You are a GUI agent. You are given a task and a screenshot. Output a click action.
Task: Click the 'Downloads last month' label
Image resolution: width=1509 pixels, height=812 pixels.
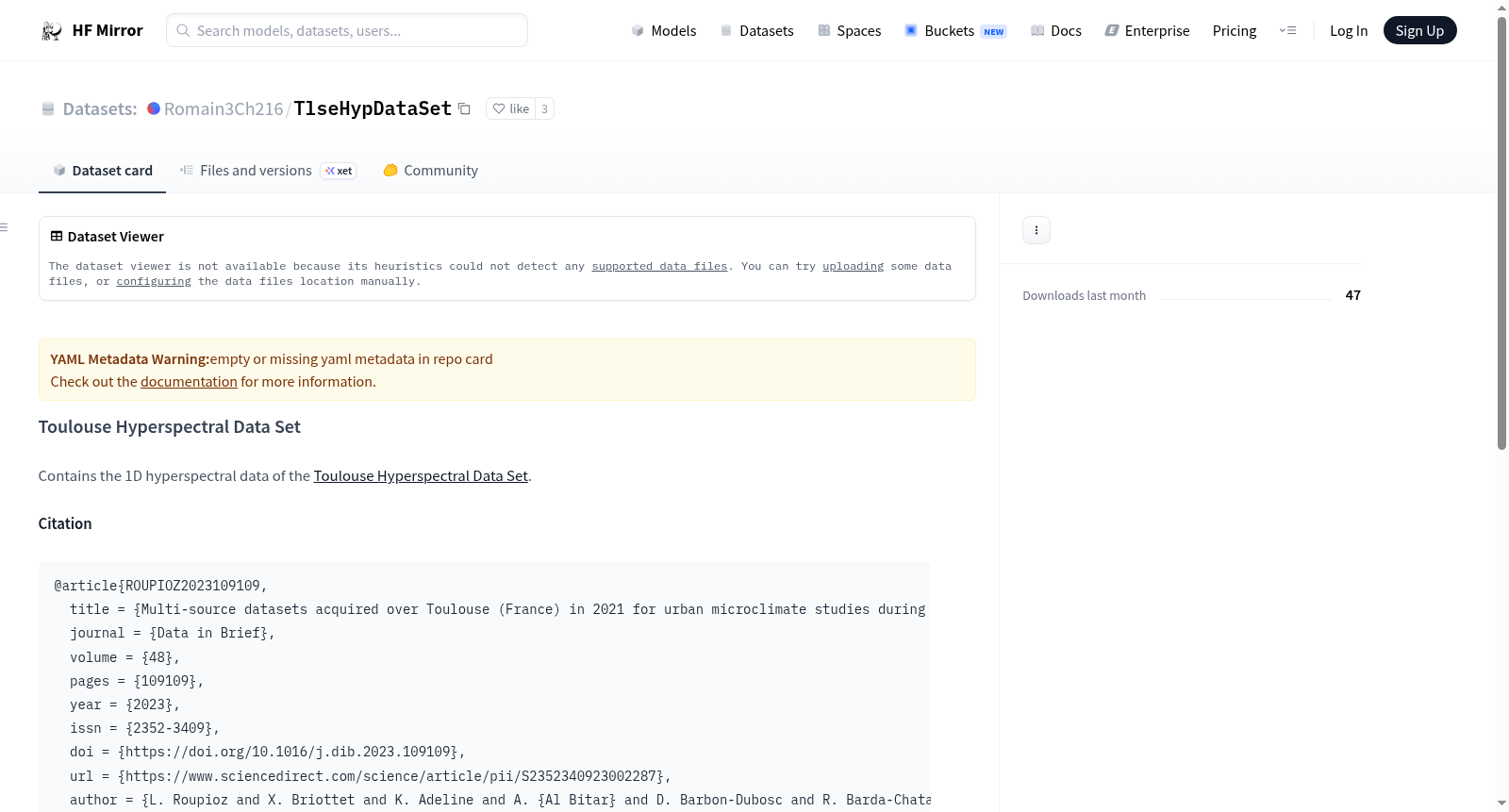[1085, 295]
